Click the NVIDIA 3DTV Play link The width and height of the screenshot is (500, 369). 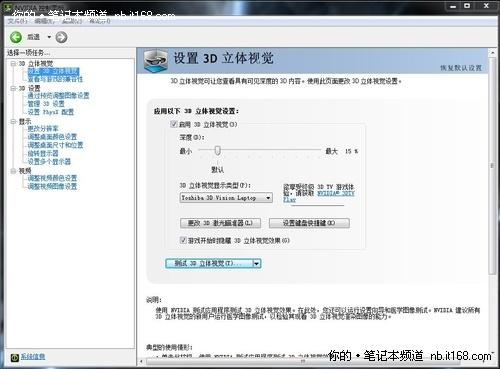tap(336, 193)
